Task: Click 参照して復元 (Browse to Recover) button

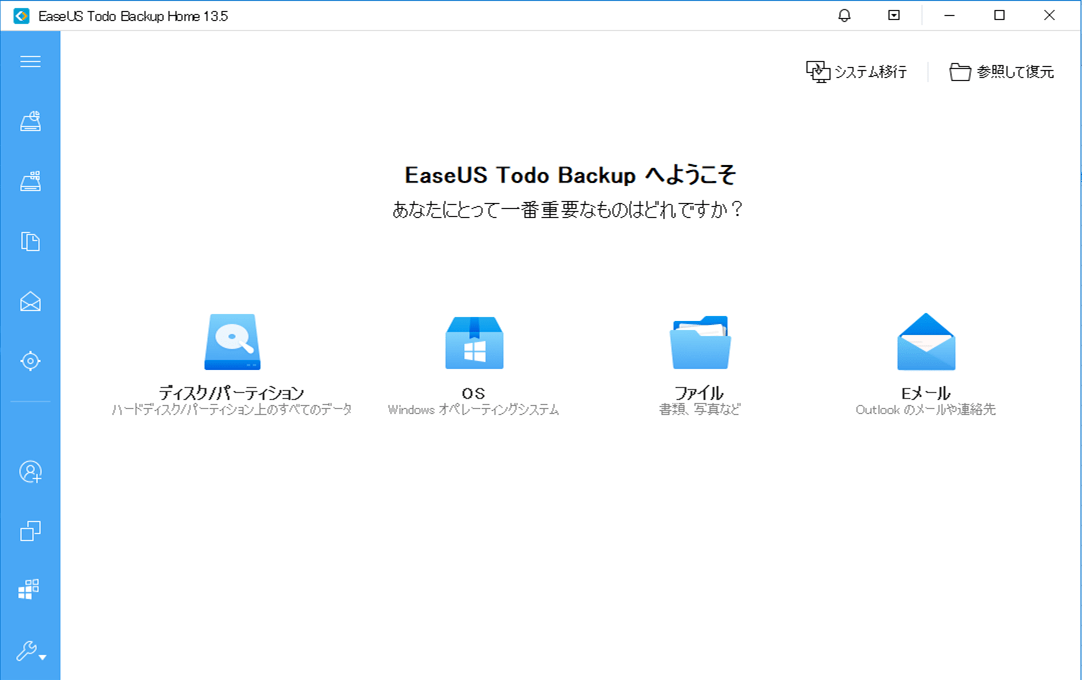Action: 1001,72
